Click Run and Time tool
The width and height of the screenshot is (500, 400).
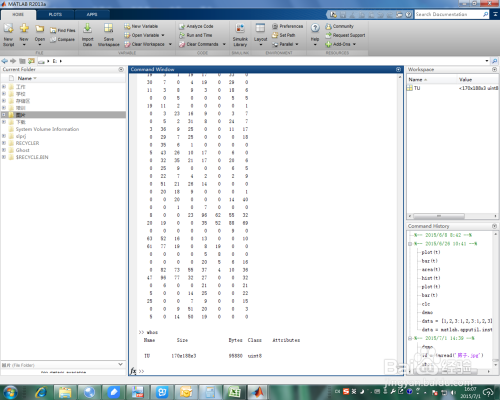point(196,35)
